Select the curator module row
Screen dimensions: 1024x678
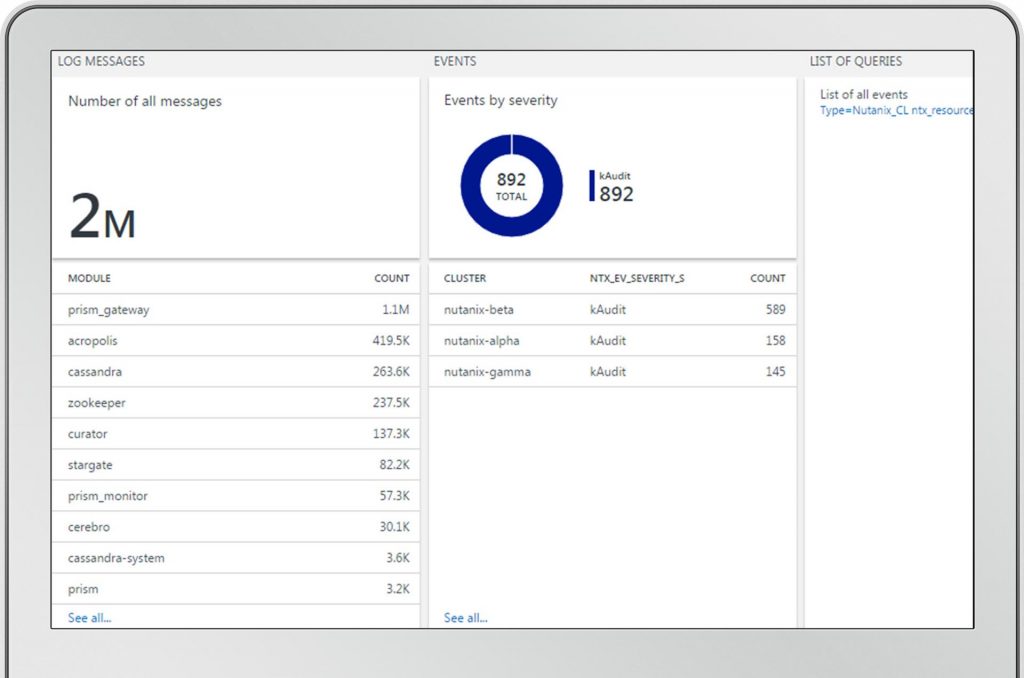pyautogui.click(x=236, y=434)
